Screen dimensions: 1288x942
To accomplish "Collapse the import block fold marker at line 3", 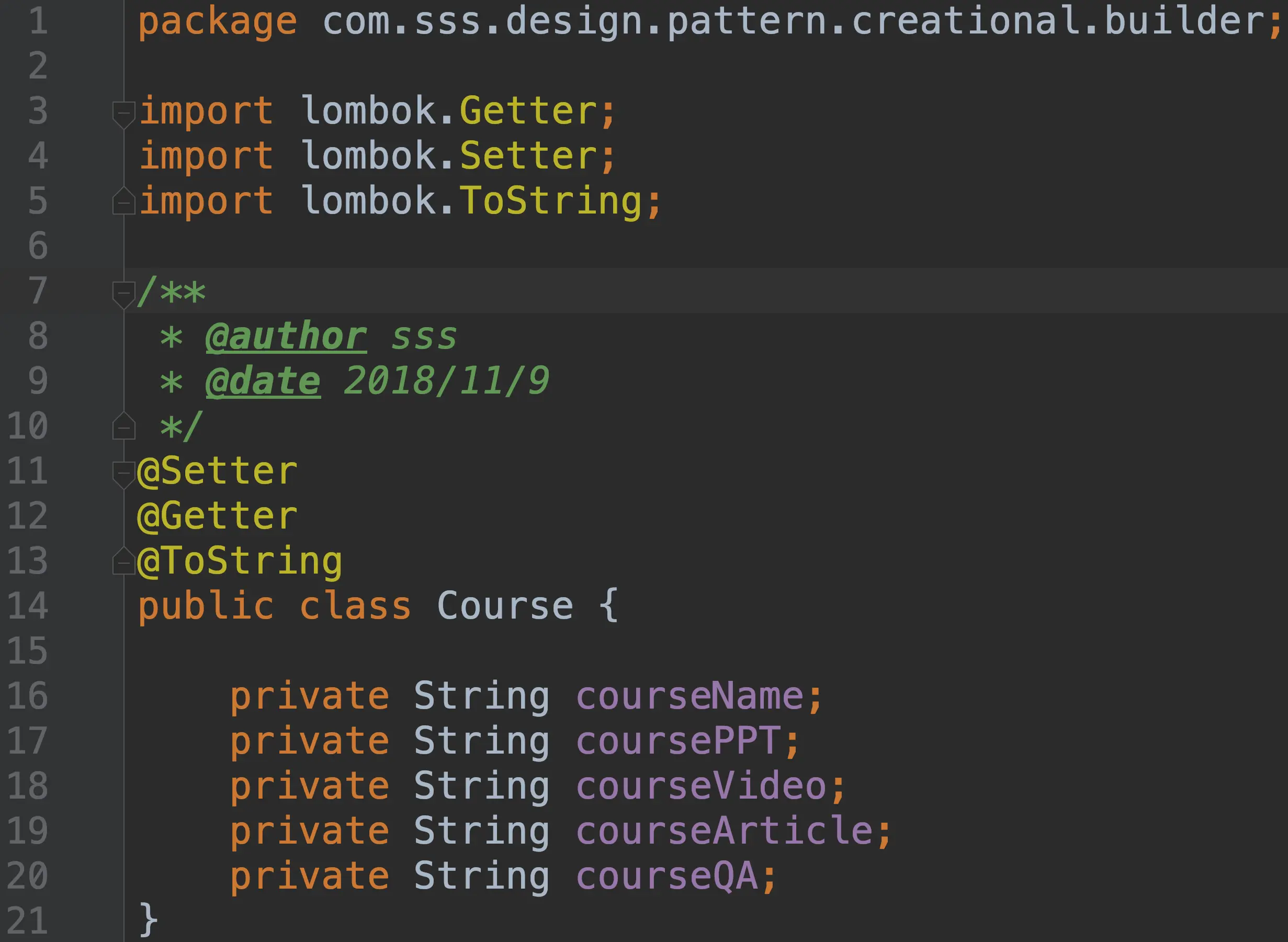I will [x=123, y=113].
